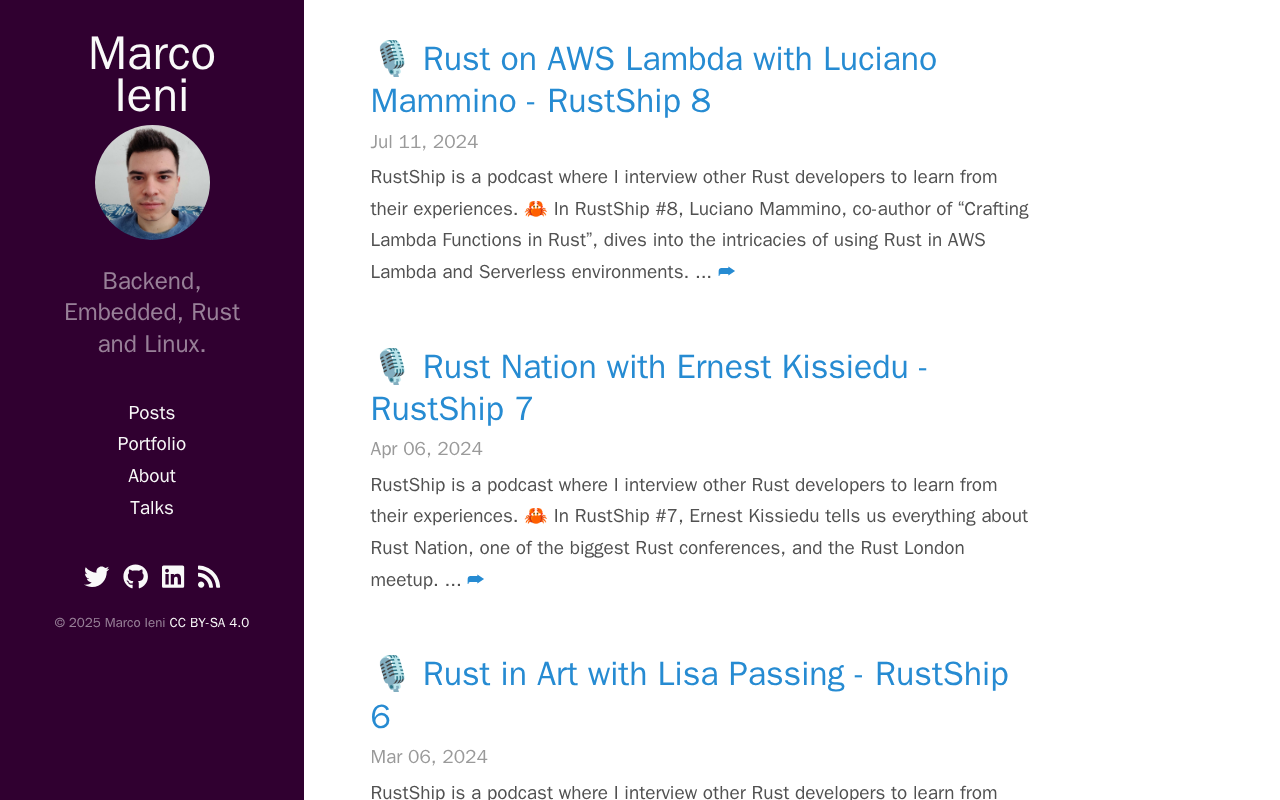Click the Jul 11, 2024 post date
Viewport: 1280px width, 800px height.
coord(424,142)
